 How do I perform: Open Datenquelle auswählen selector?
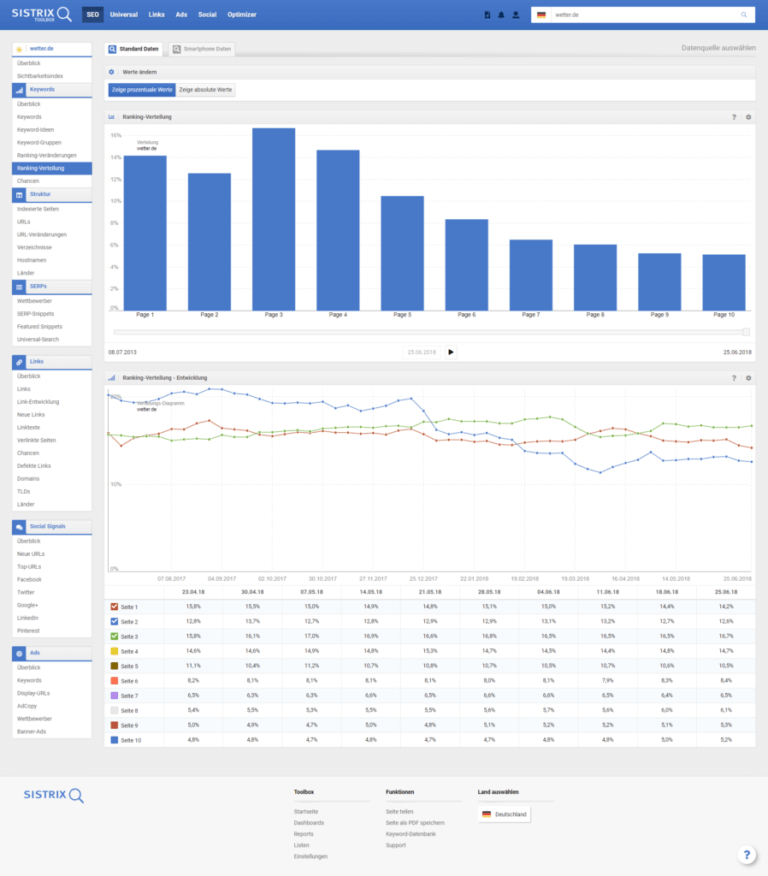click(717, 48)
